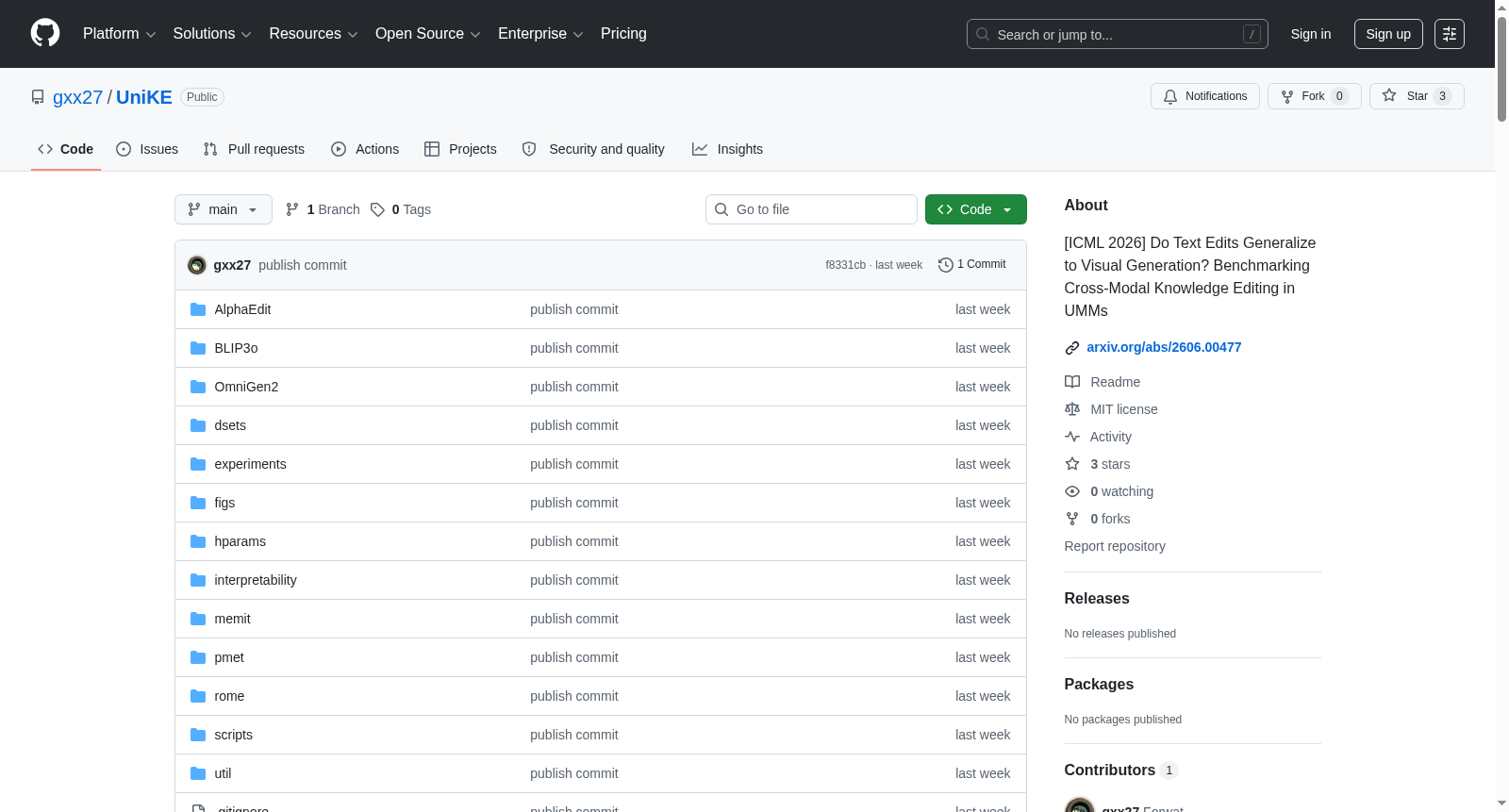Click the Notifications button
This screenshot has width=1509, height=812.
click(1205, 96)
